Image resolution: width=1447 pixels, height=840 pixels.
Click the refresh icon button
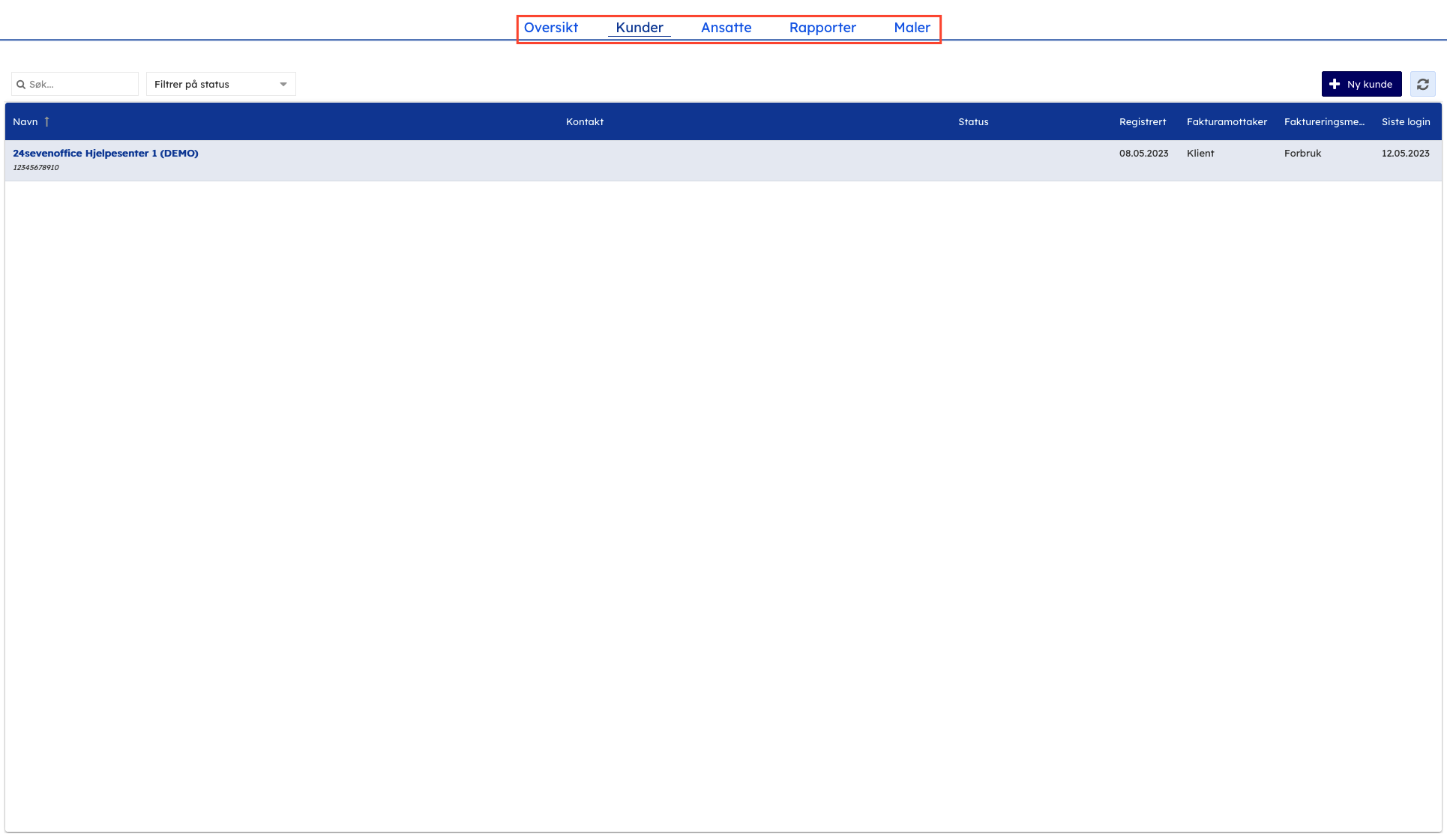(1422, 84)
